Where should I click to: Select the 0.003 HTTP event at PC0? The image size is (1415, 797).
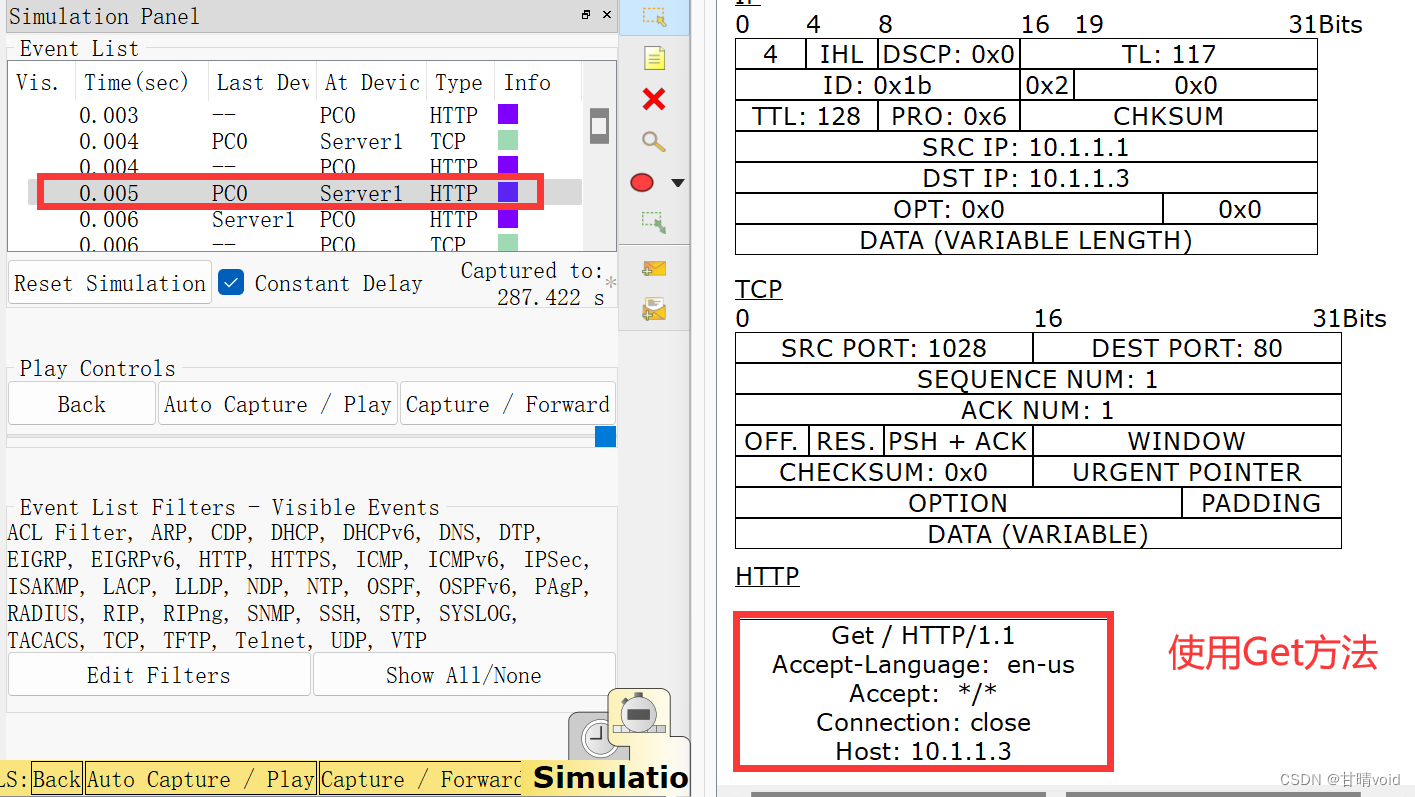click(295, 115)
